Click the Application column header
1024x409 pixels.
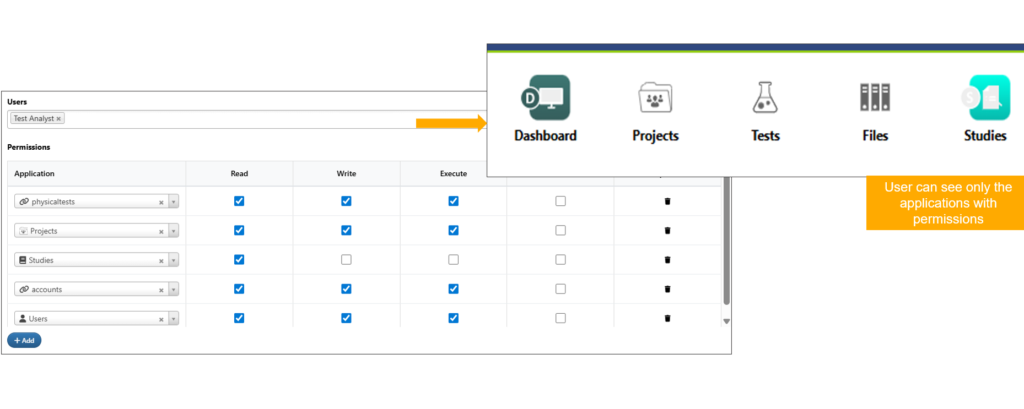pyautogui.click(x=34, y=173)
